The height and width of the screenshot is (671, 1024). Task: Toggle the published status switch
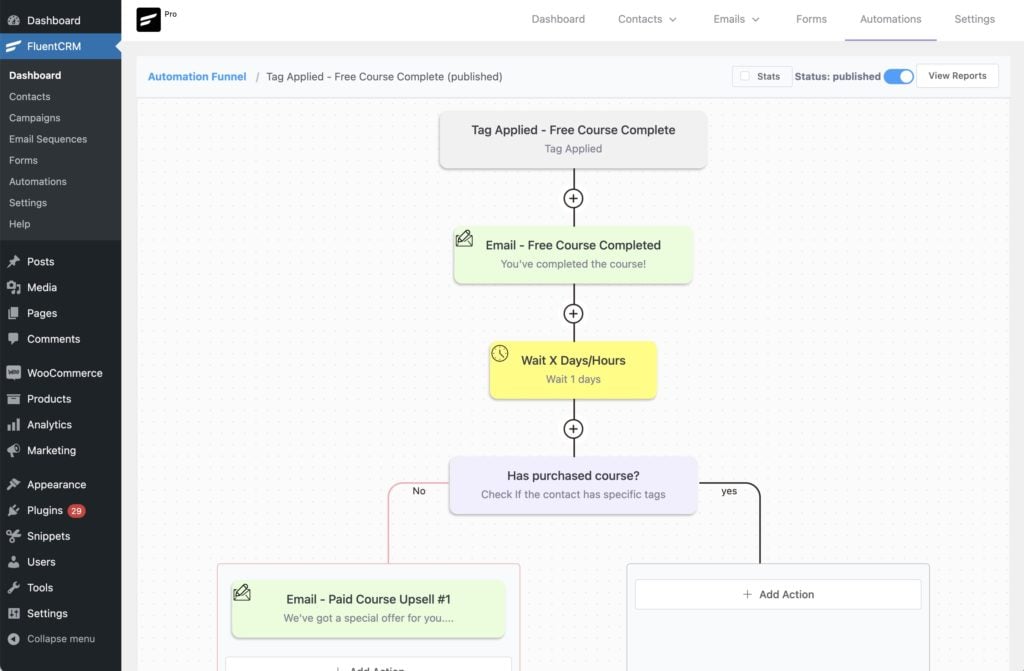click(x=899, y=76)
